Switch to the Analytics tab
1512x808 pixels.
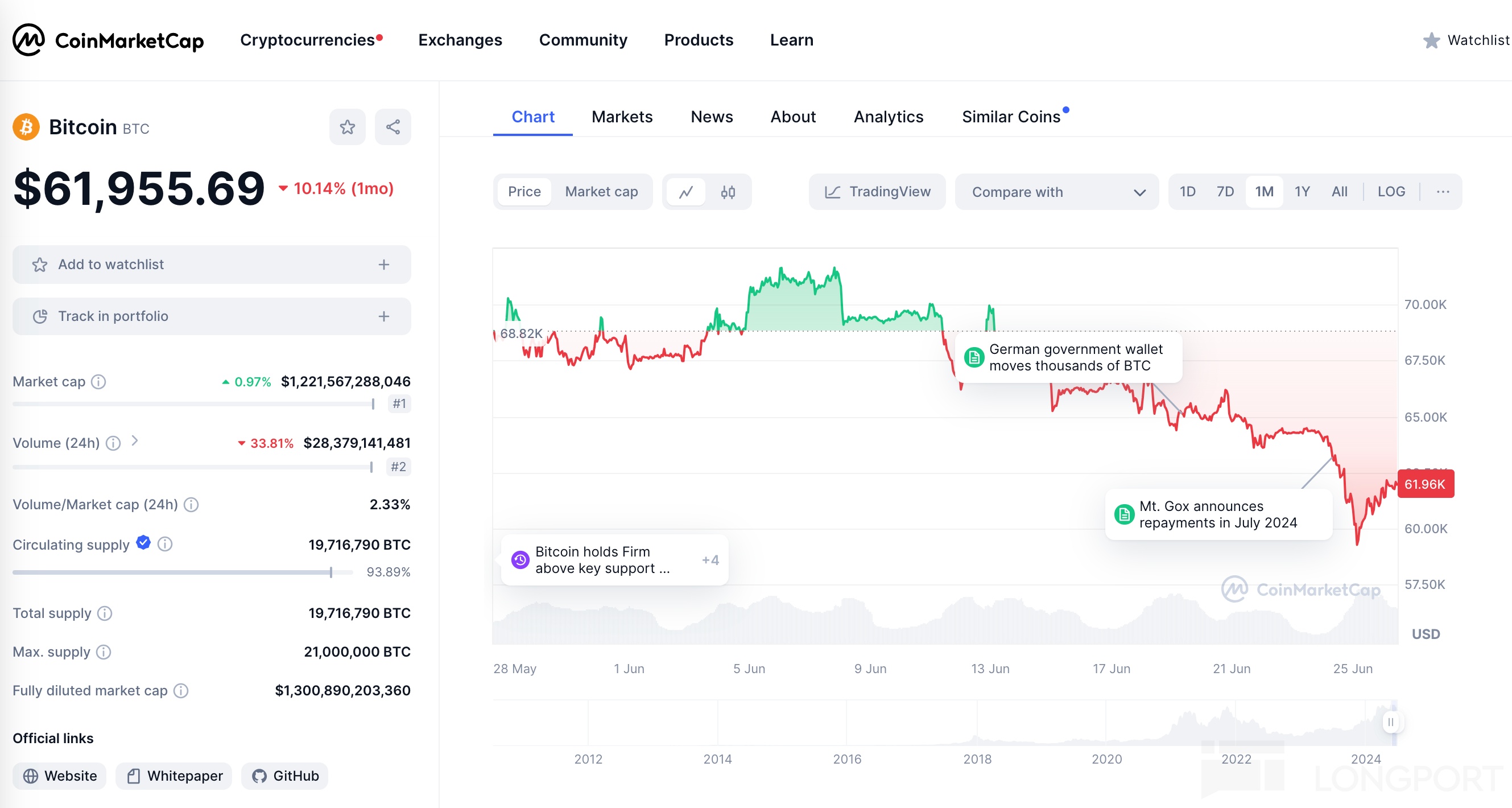(888, 117)
